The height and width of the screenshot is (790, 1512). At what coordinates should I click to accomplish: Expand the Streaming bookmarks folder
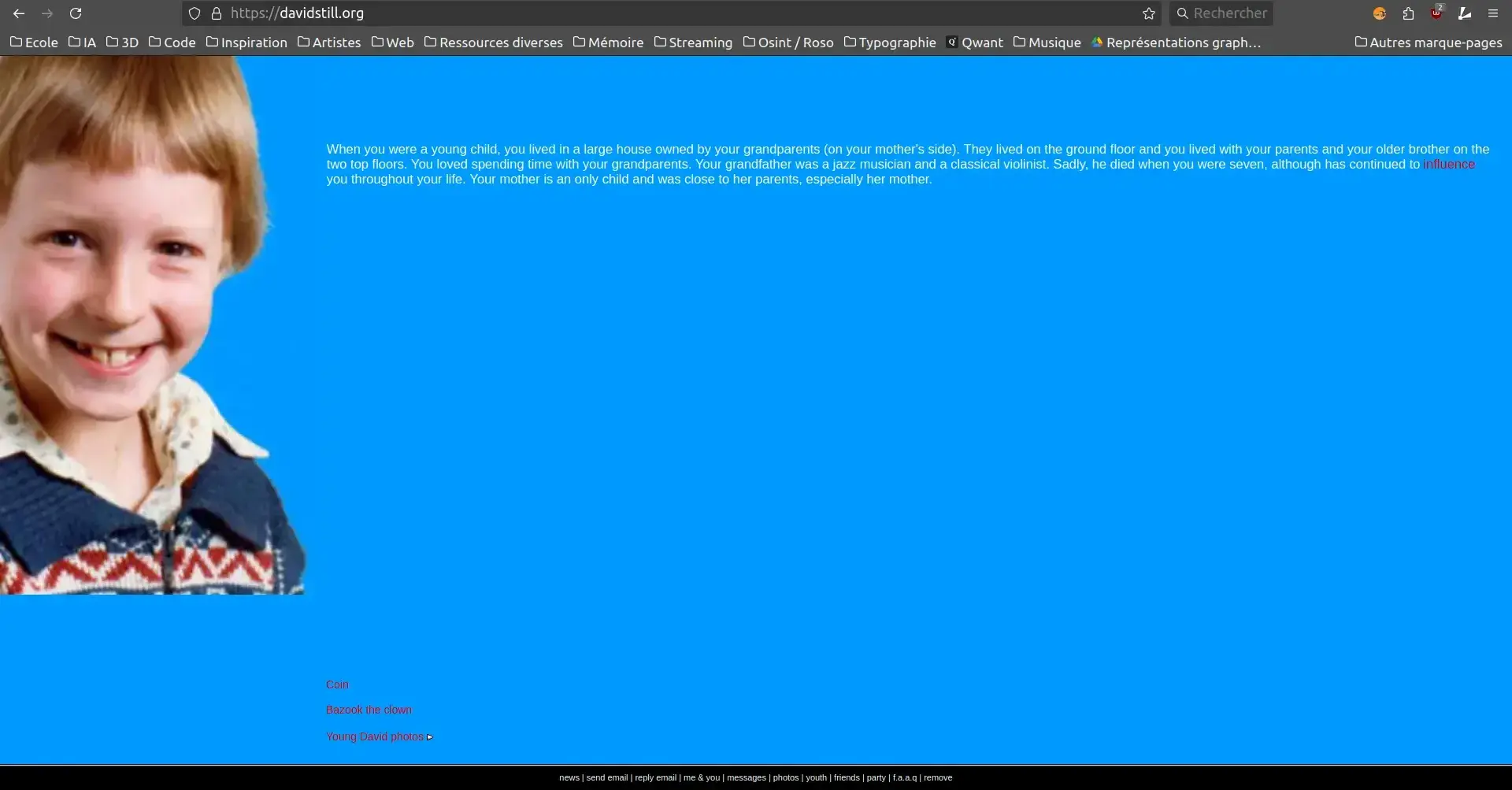pyautogui.click(x=693, y=43)
